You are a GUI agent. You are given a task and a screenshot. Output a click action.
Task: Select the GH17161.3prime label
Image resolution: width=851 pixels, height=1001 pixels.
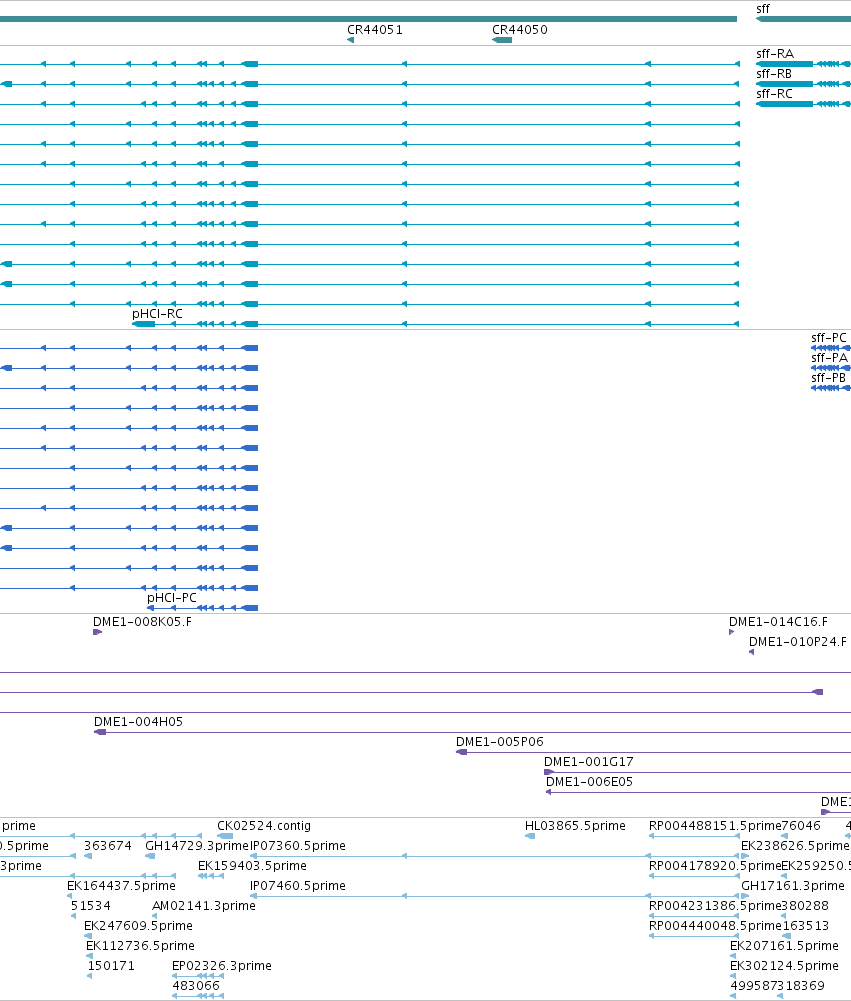pyautogui.click(x=793, y=886)
